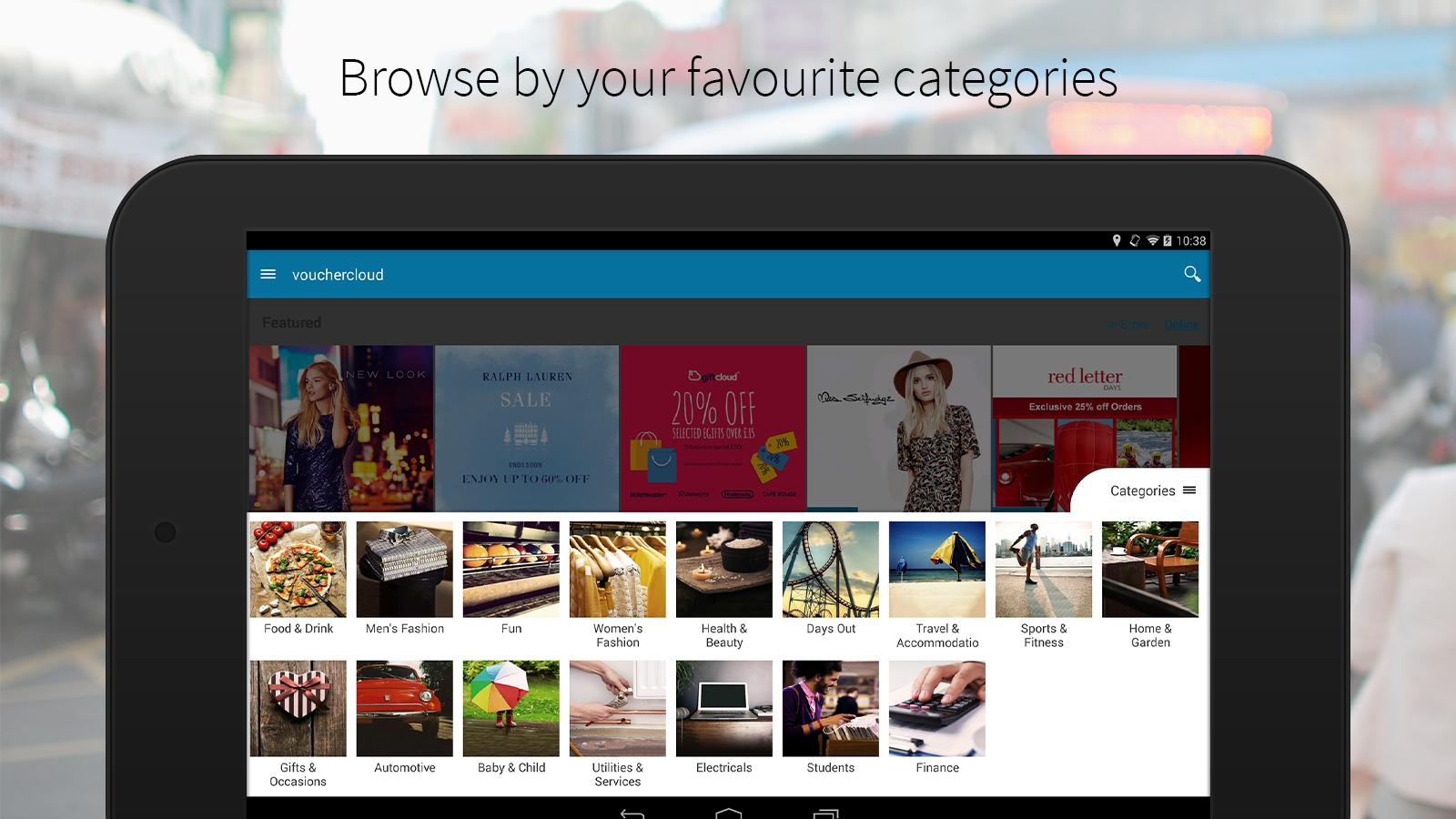Tap the search magnifier icon

click(x=1192, y=274)
